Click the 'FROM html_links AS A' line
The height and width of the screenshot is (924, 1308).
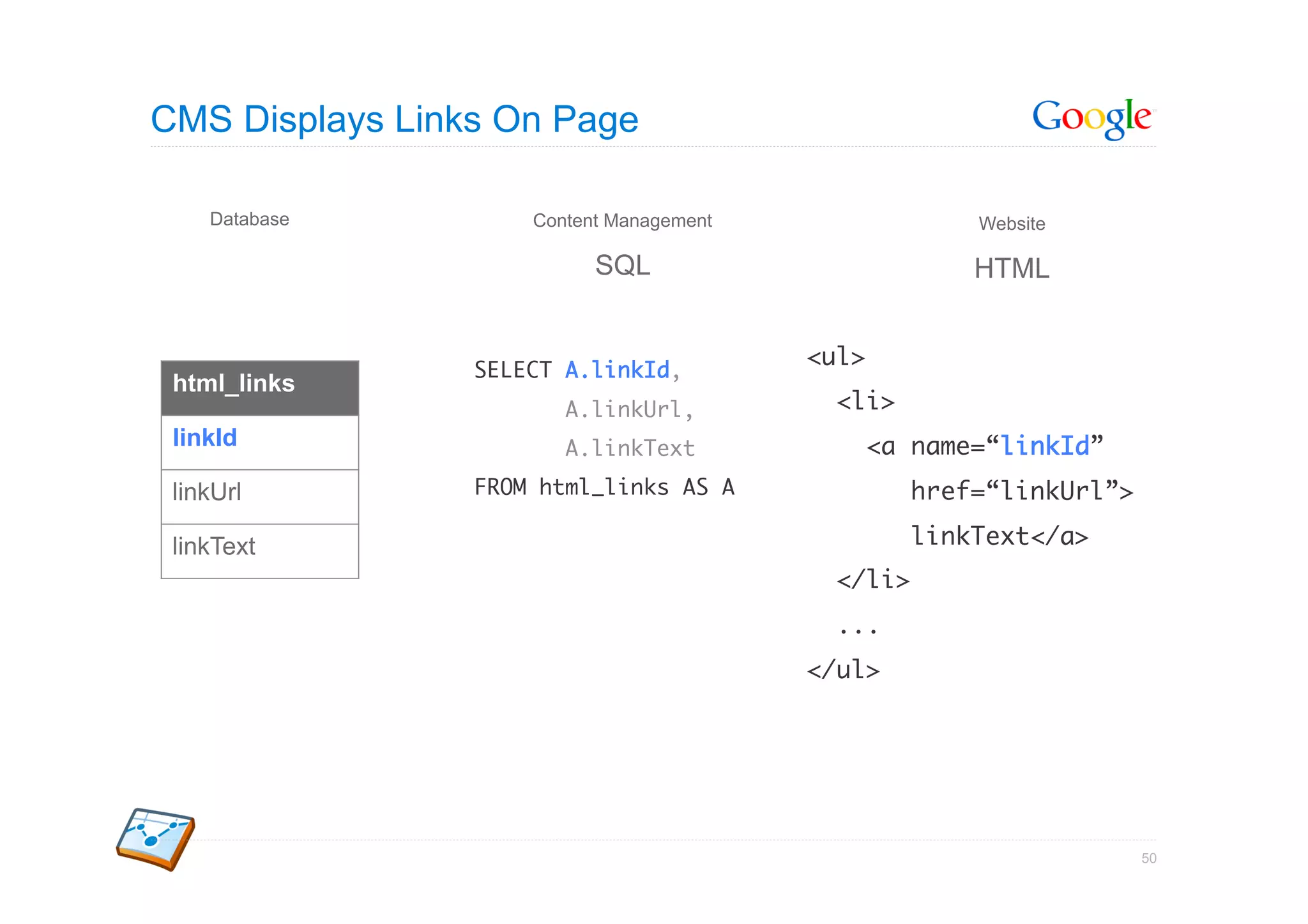(x=604, y=487)
